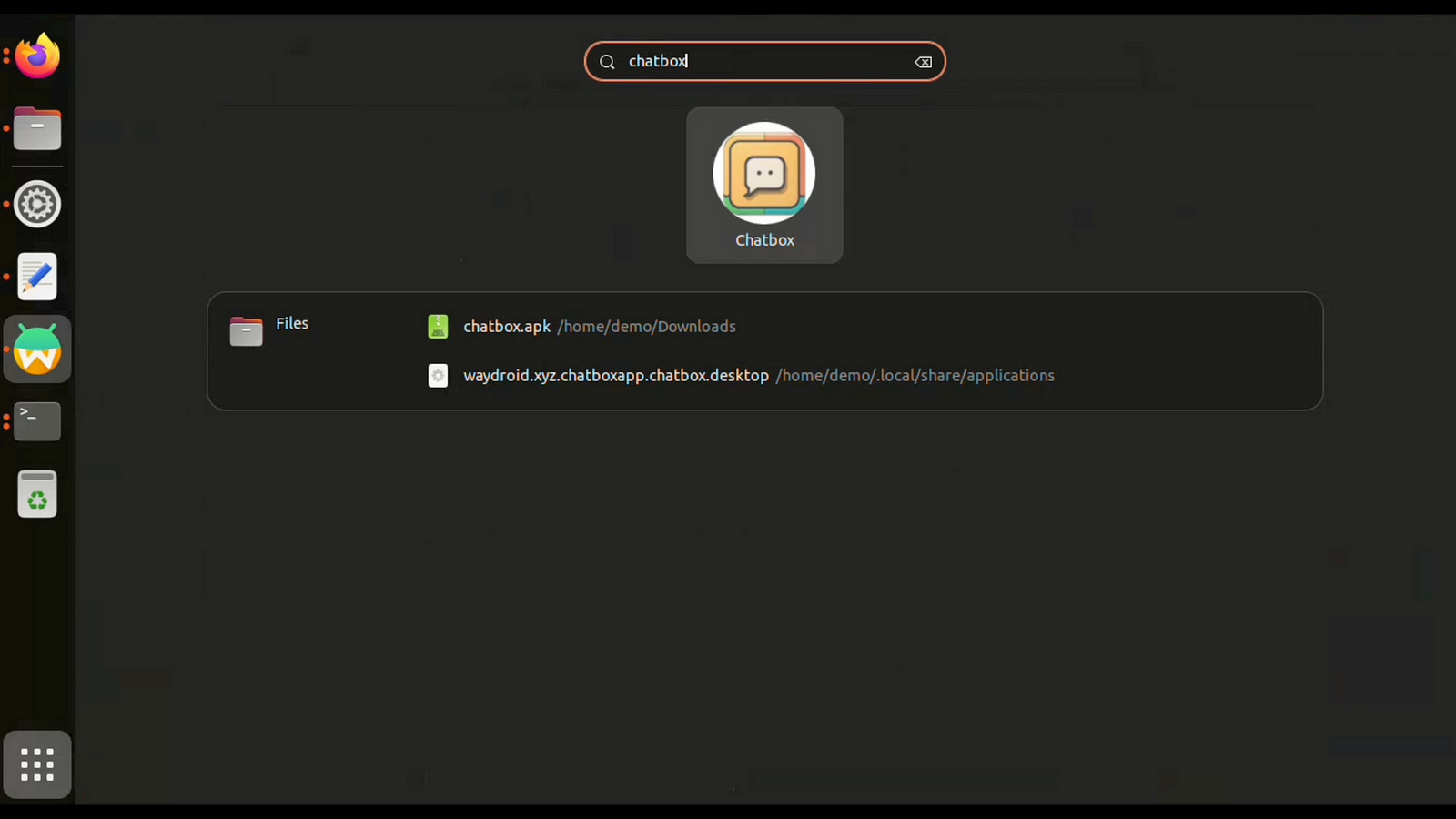Open Files manager from the dock

[37, 129]
